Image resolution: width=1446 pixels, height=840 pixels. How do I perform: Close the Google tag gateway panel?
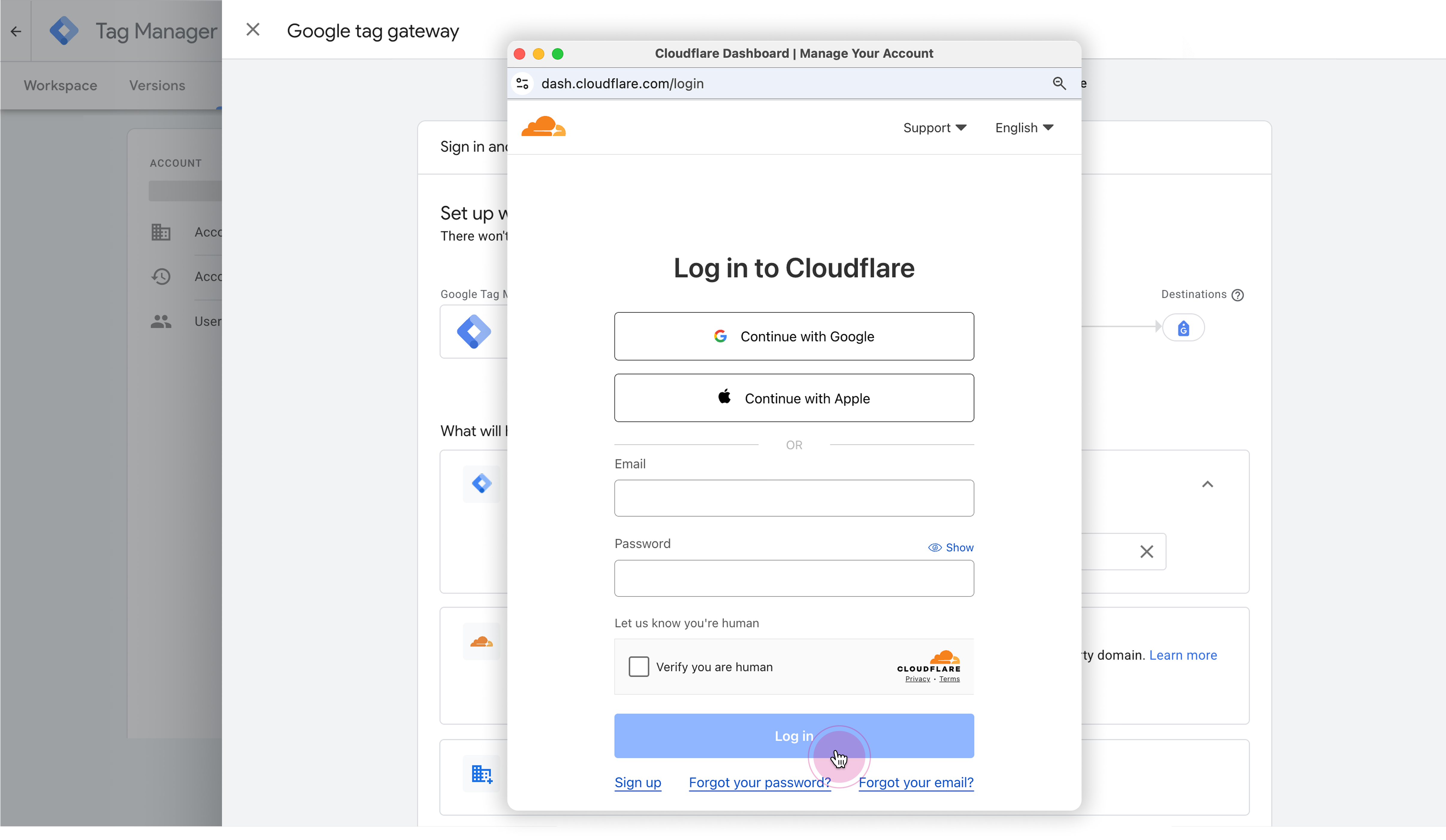(x=253, y=30)
